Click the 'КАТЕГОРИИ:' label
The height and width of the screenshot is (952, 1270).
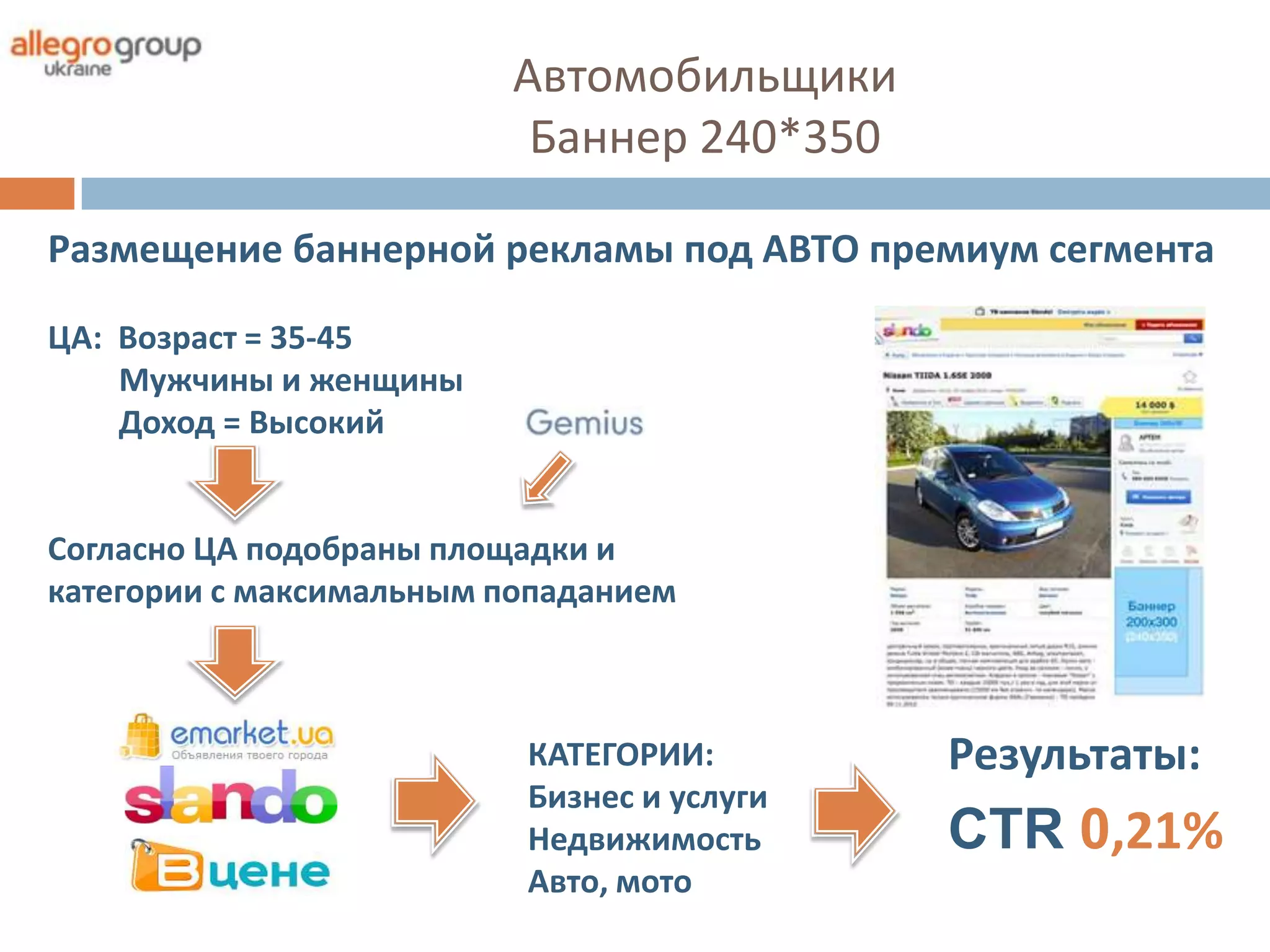pyautogui.click(x=621, y=755)
